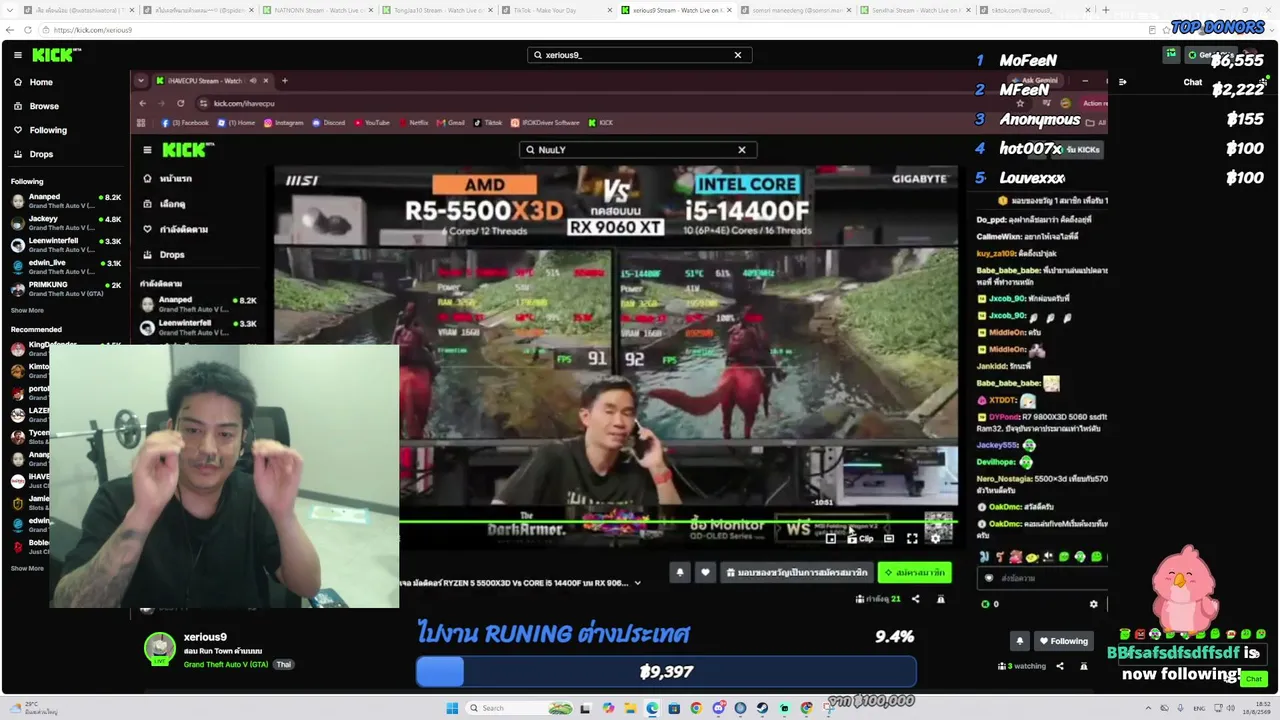Click the inner chat message input
Image resolution: width=1280 pixels, height=720 pixels.
[x=1040, y=578]
